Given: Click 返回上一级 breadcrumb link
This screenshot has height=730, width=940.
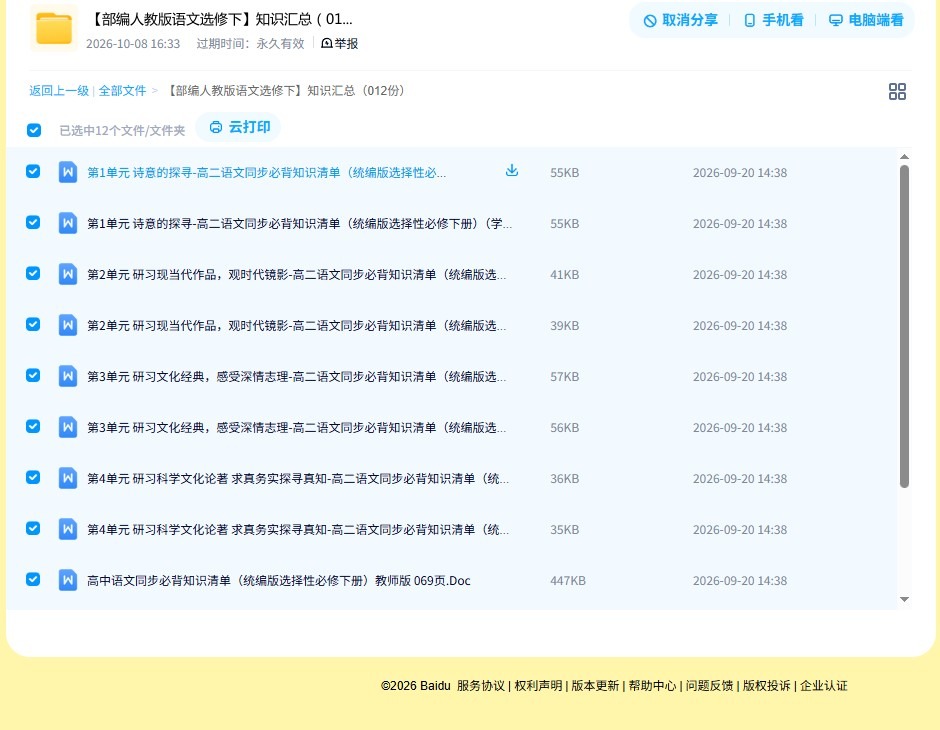Looking at the screenshot, I should (59, 91).
